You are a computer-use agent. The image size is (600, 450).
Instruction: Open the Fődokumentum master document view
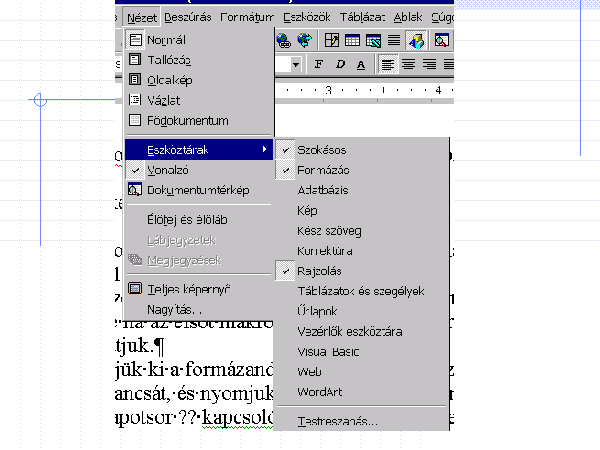pos(187,121)
